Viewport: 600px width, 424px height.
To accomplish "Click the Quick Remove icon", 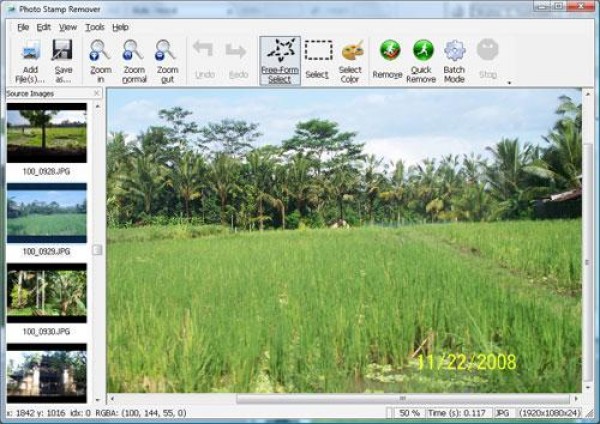I will pyautogui.click(x=423, y=51).
